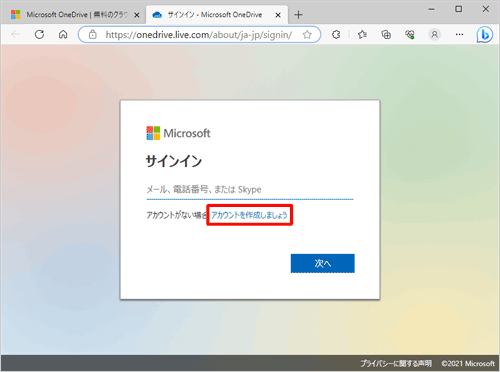This screenshot has width=500, height=372.
Task: Open the Settings and more menu
Action: [x=459, y=34]
